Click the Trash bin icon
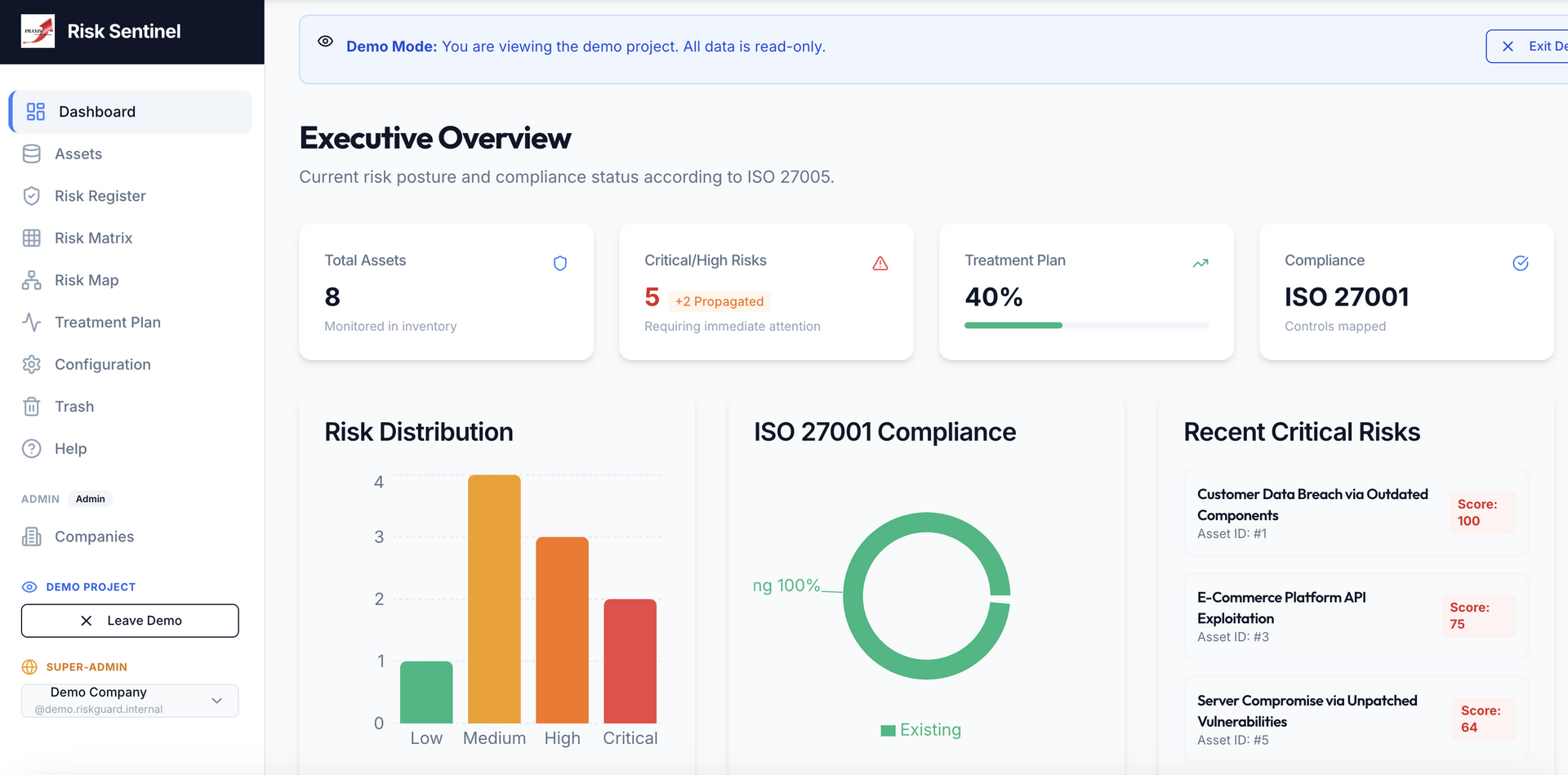 [x=32, y=407]
